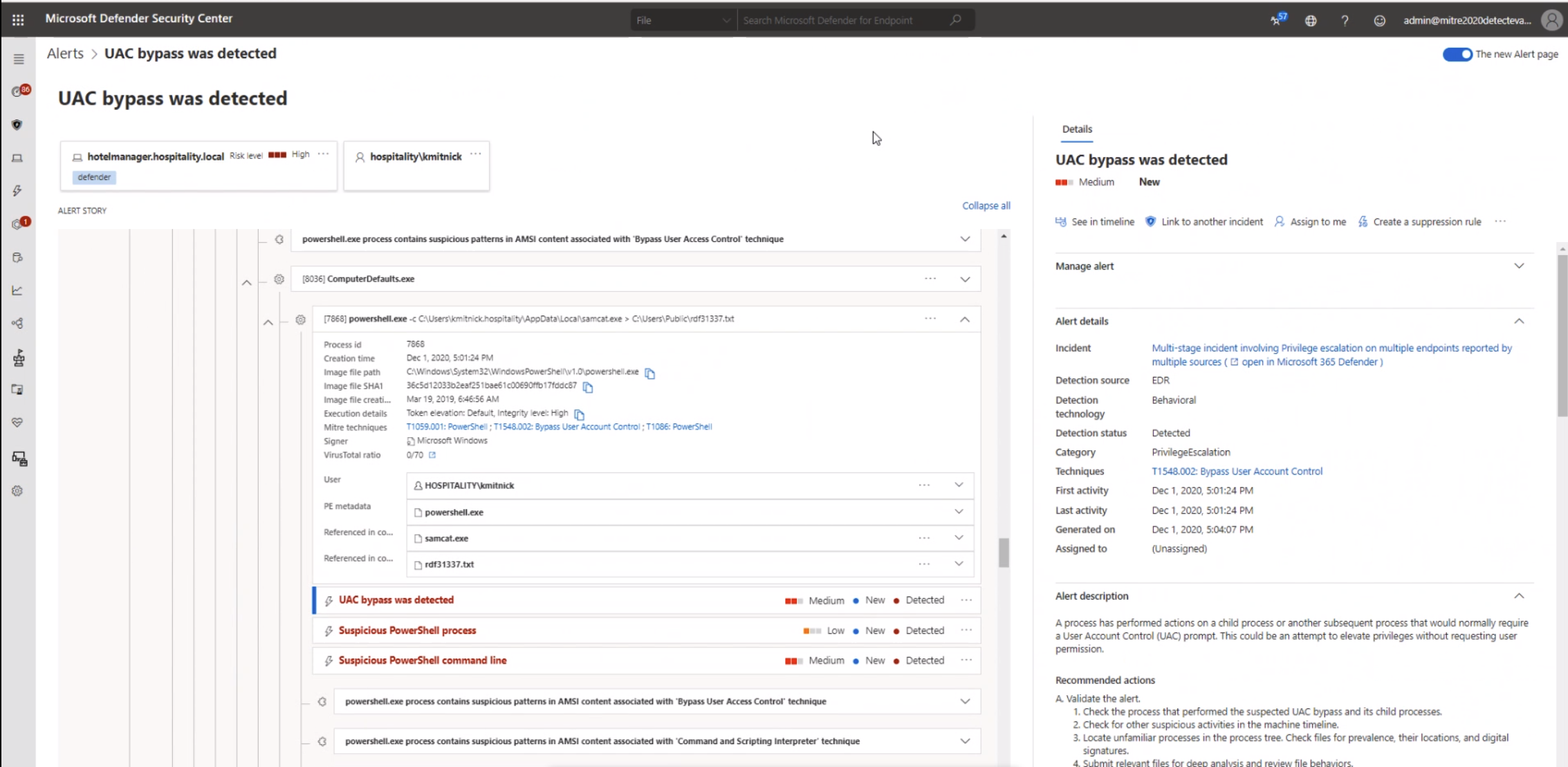
Task: Open the heart Service health sidebar icon
Action: coord(17,423)
